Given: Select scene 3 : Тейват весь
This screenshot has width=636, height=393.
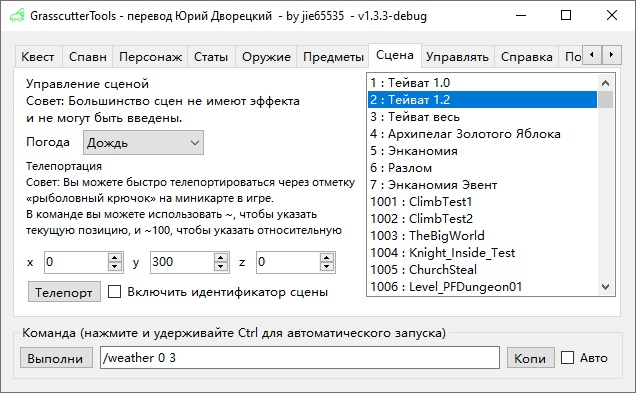Looking at the screenshot, I should click(x=482, y=117).
